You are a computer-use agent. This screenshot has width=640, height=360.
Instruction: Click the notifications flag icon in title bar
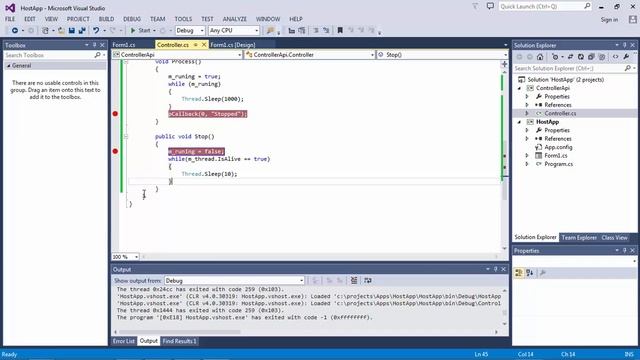(x=476, y=6)
